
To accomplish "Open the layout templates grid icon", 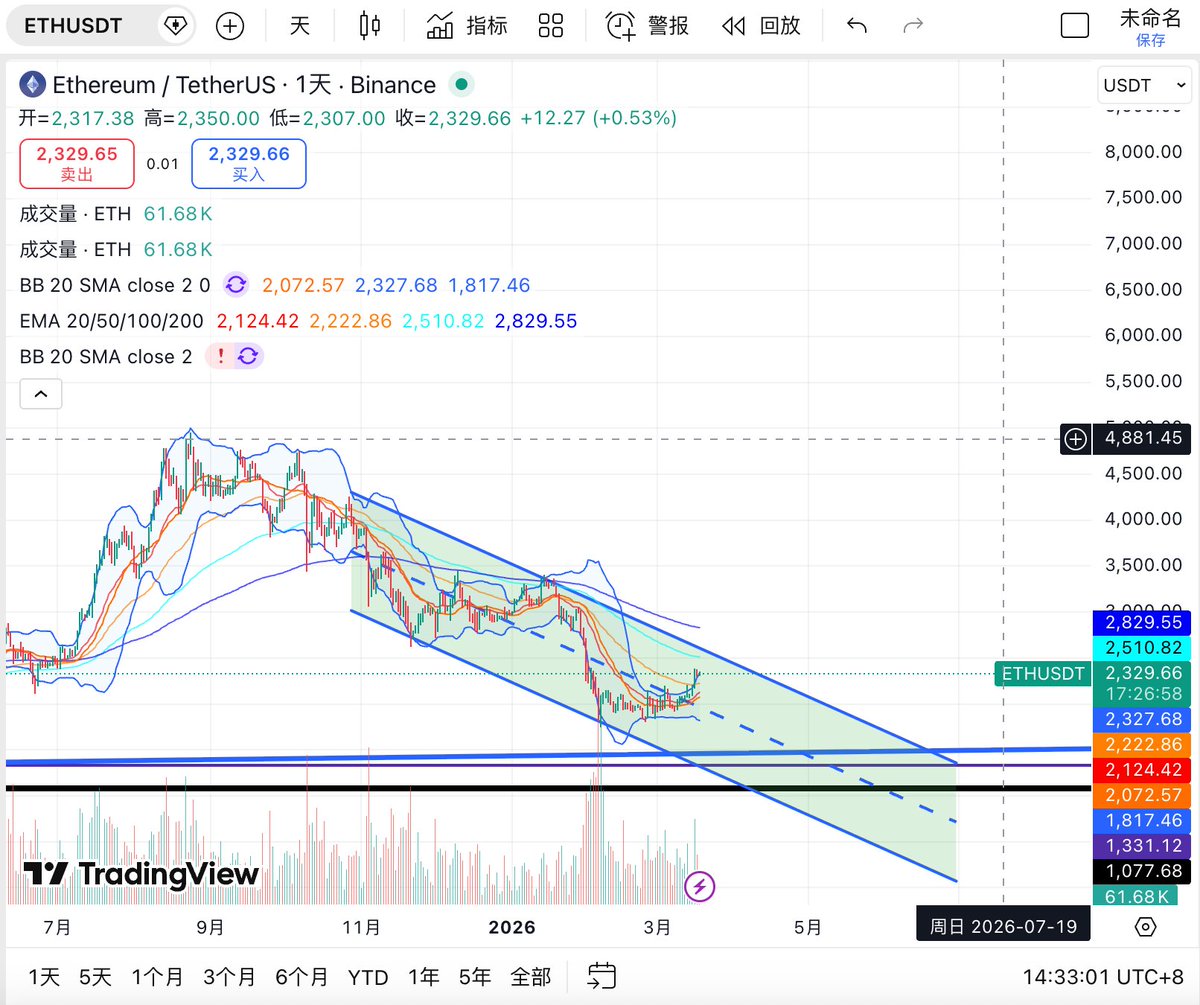I will 551,26.
